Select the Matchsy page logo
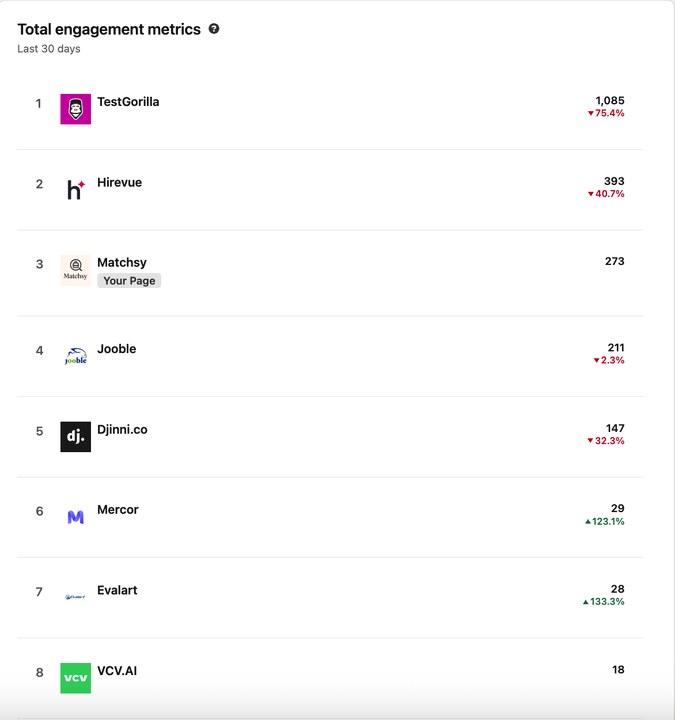Viewport: 675px width, 720px height. (x=75, y=270)
